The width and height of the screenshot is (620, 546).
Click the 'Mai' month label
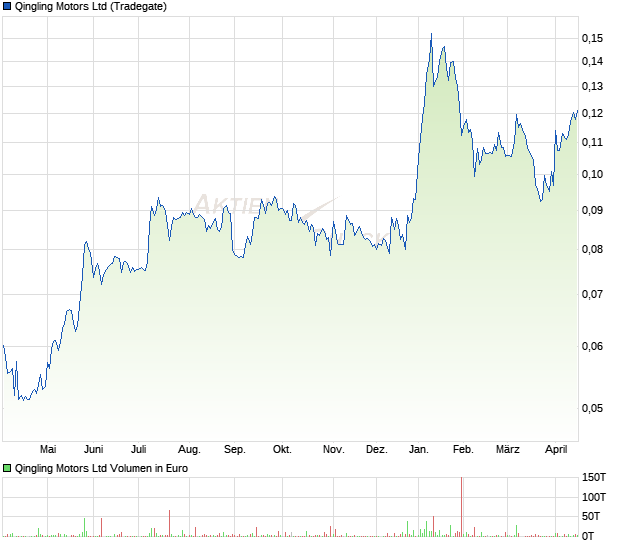pyautogui.click(x=48, y=450)
